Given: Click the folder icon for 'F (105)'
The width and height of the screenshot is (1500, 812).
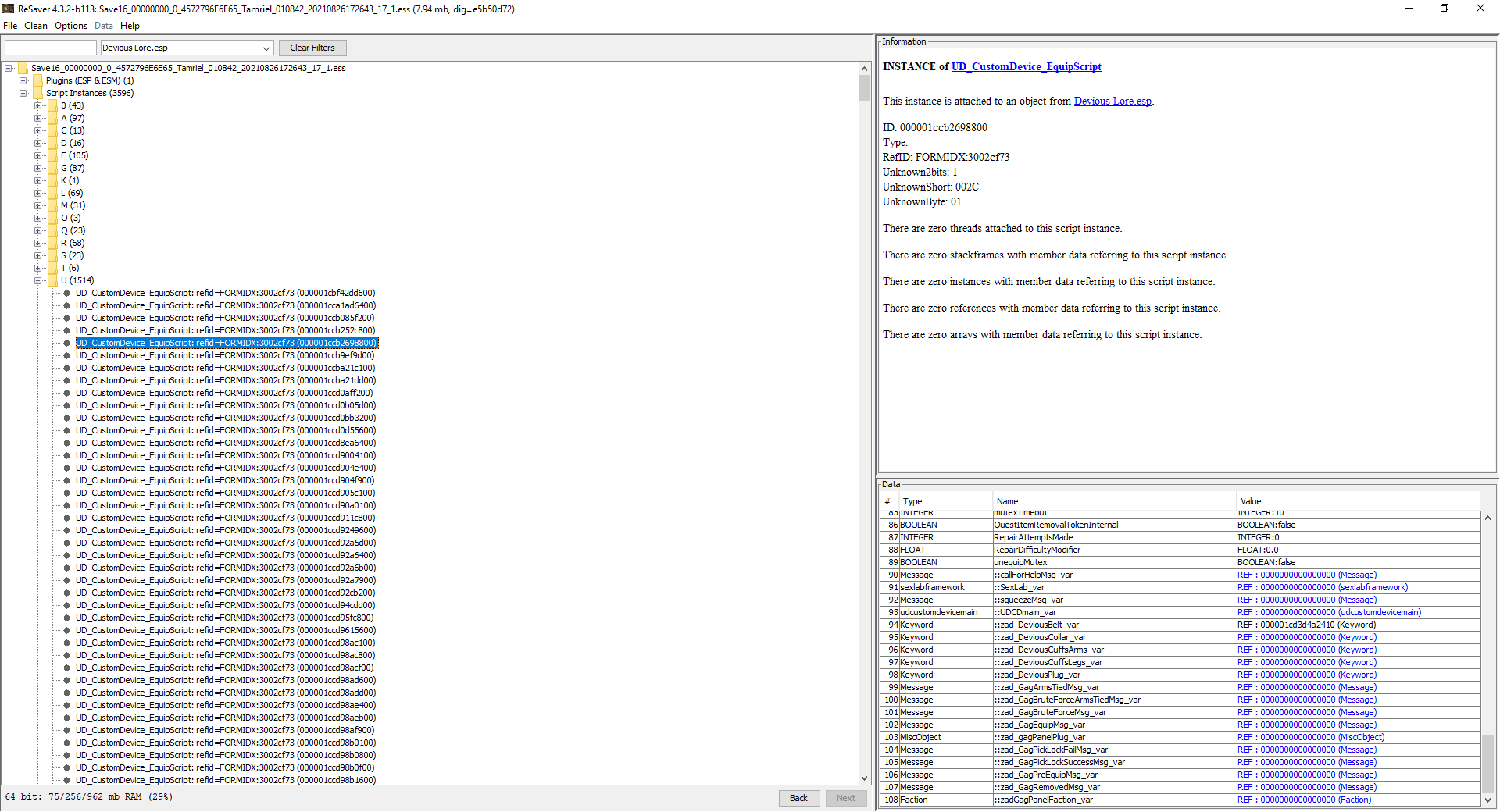Looking at the screenshot, I should 52,155.
